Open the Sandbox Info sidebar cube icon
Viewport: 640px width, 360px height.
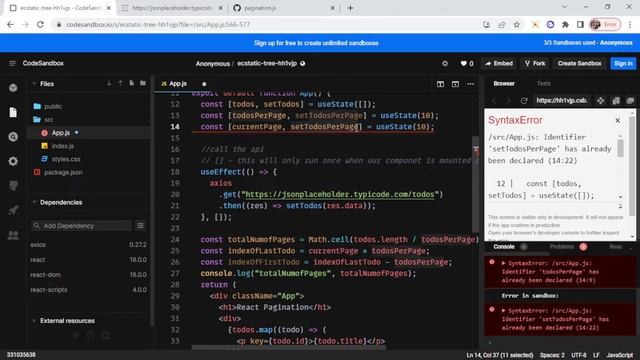pos(13,88)
